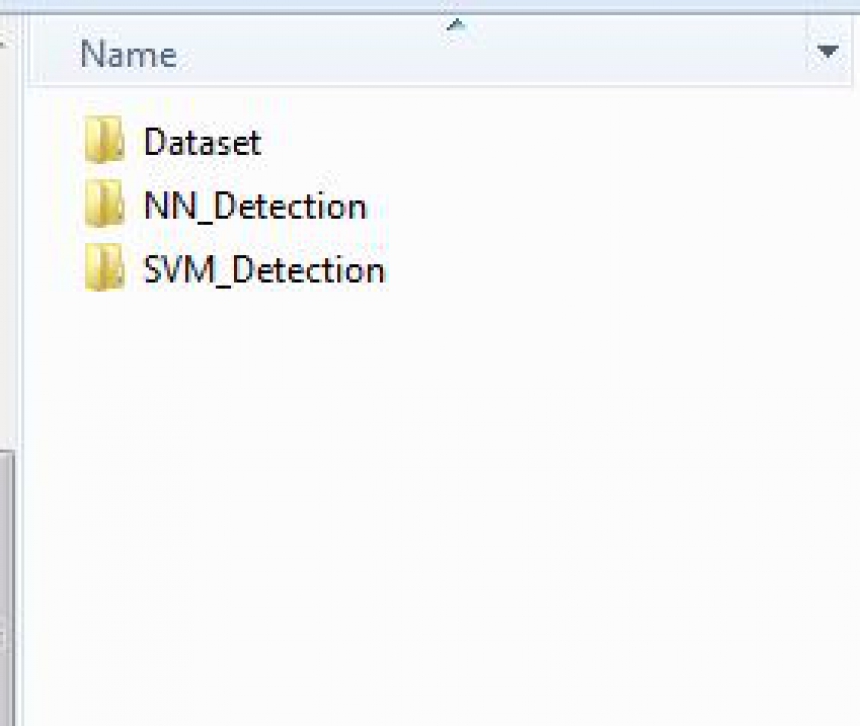Click the SVM_Detection folder name
Screen dimensions: 860x726
tap(264, 270)
